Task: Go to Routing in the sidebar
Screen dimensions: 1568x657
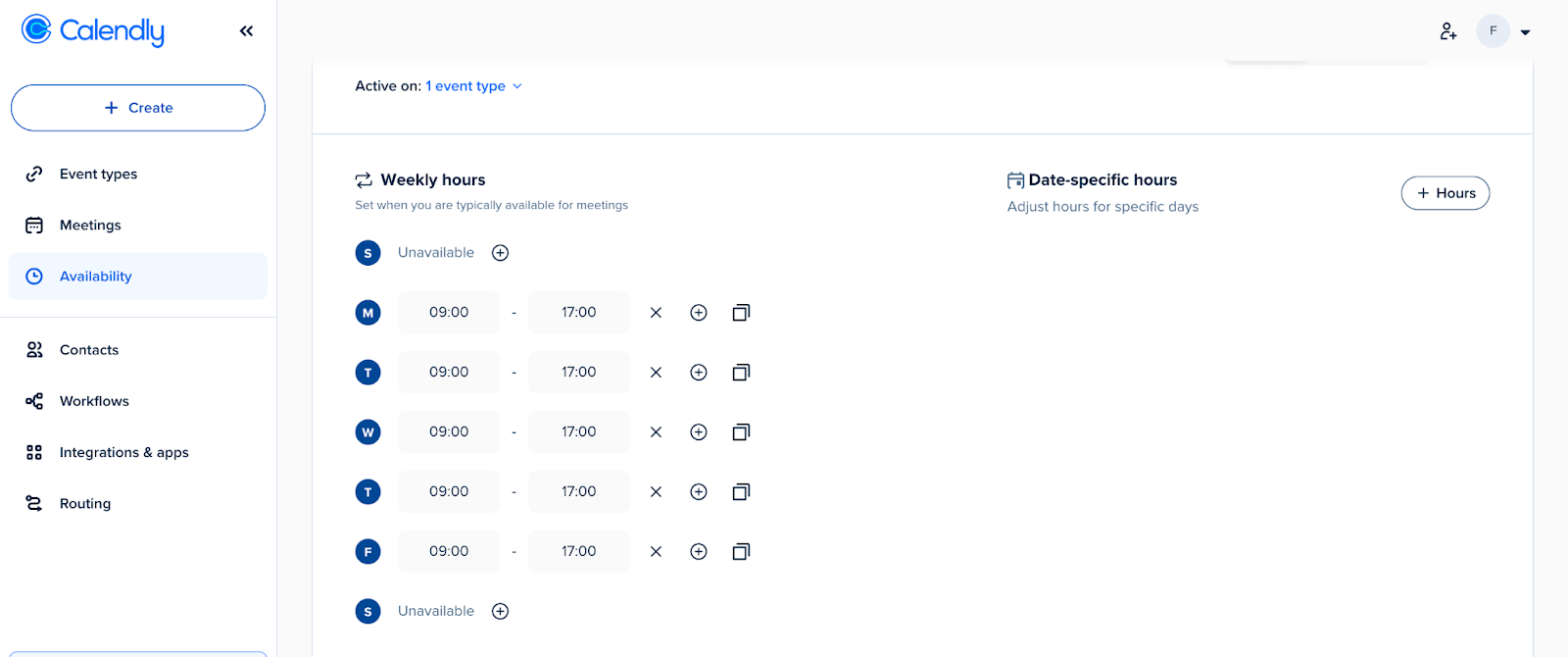Action: pos(138,503)
